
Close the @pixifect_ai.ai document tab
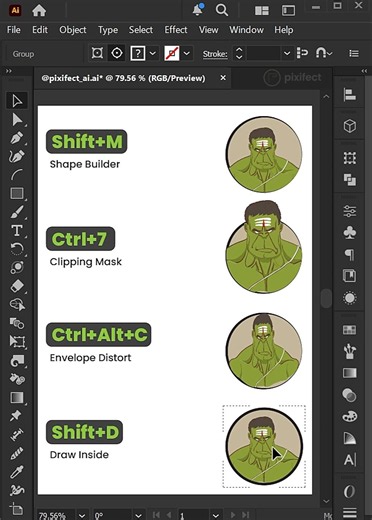pos(223,78)
